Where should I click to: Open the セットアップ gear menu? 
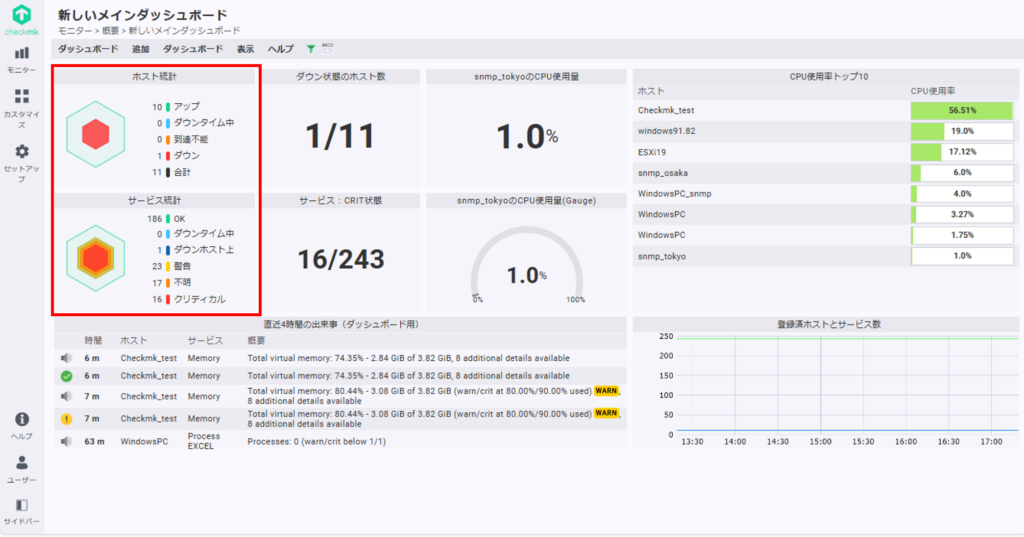[x=22, y=163]
